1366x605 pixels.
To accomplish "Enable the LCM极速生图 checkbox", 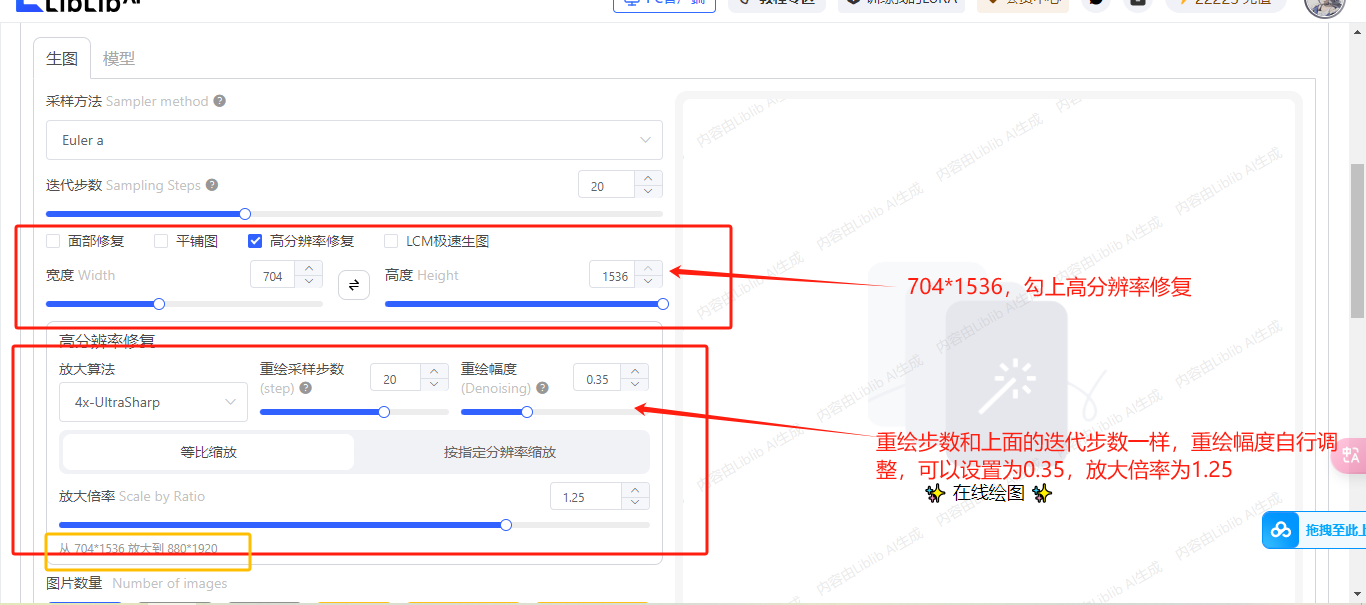I will (391, 241).
